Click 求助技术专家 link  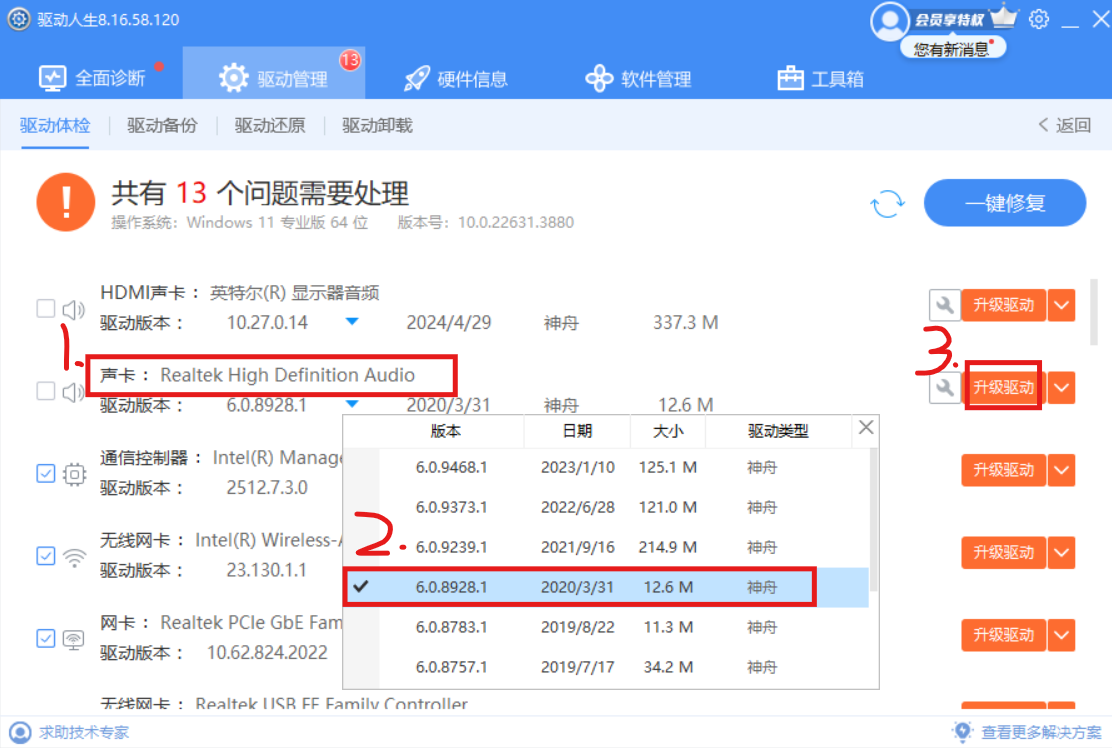pos(84,732)
